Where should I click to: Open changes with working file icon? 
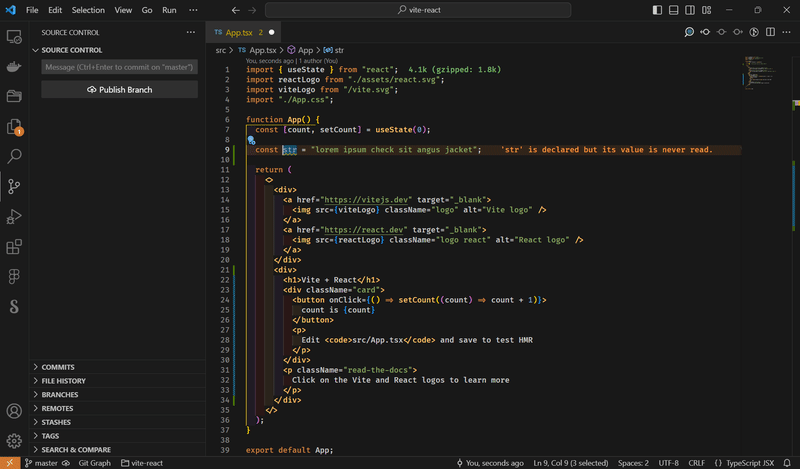[721, 32]
